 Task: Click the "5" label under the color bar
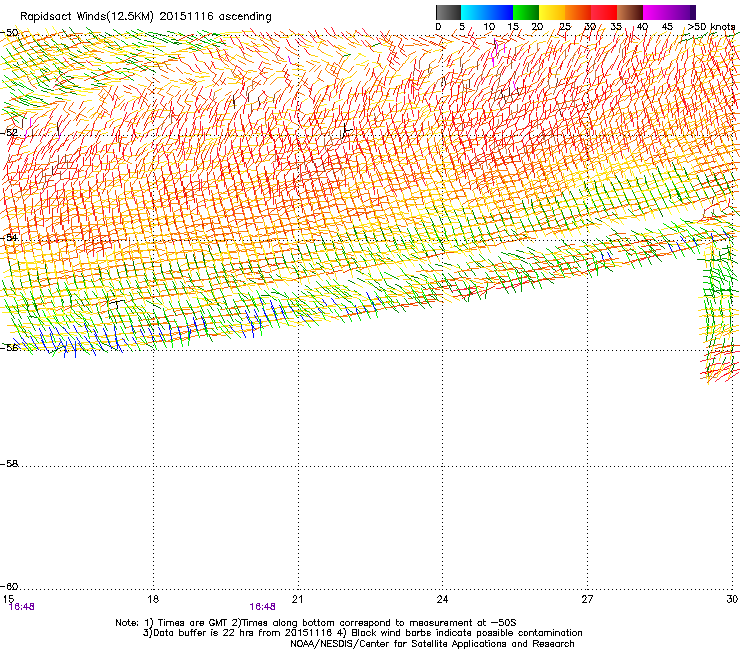point(462,27)
